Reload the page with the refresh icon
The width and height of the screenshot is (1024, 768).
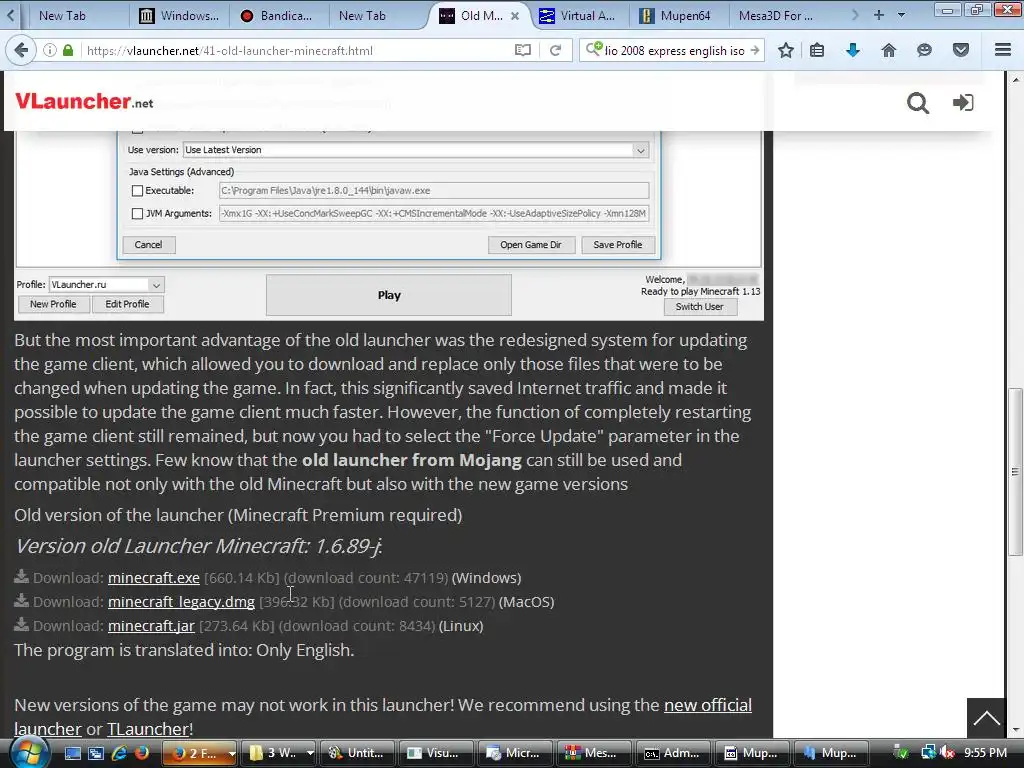(556, 50)
